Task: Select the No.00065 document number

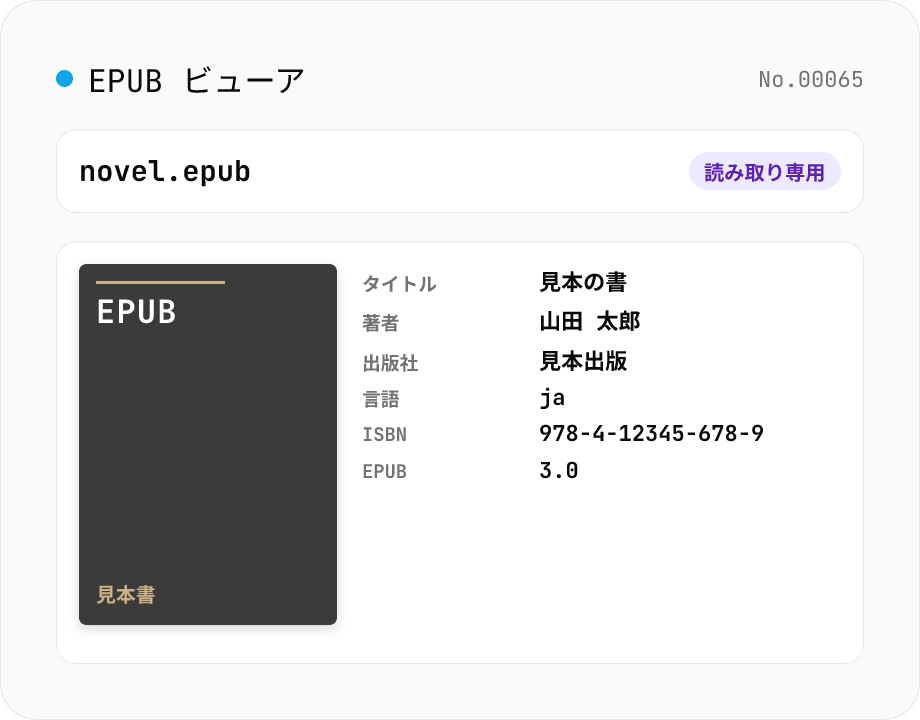Action: pos(811,80)
